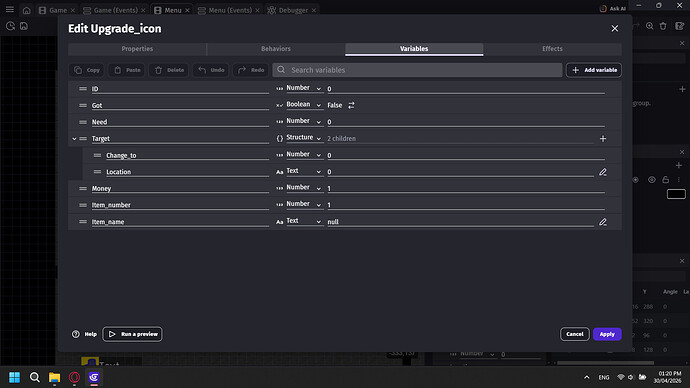Switch to the Game (Events) tab
Screen dimensions: 690x388
(x=114, y=10)
